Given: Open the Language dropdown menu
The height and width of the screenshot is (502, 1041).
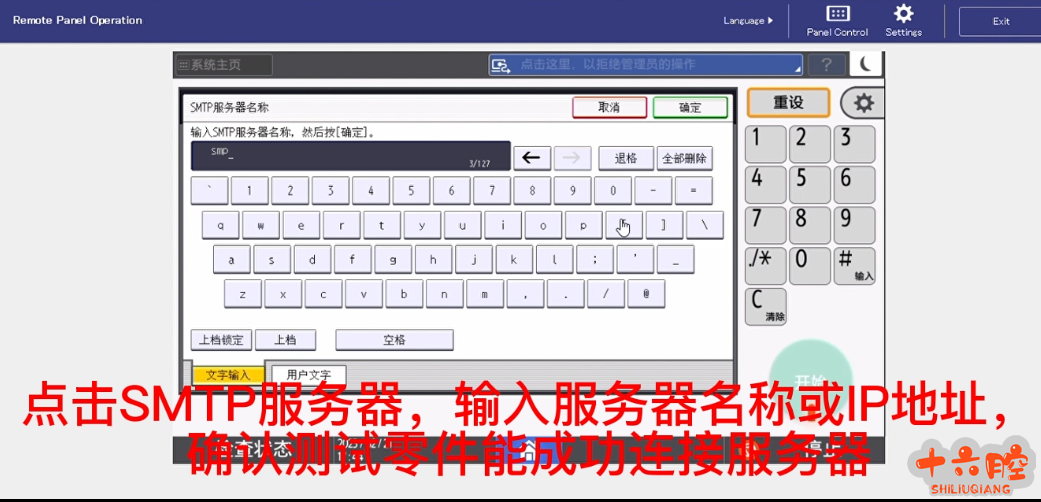Looking at the screenshot, I should [x=748, y=20].
